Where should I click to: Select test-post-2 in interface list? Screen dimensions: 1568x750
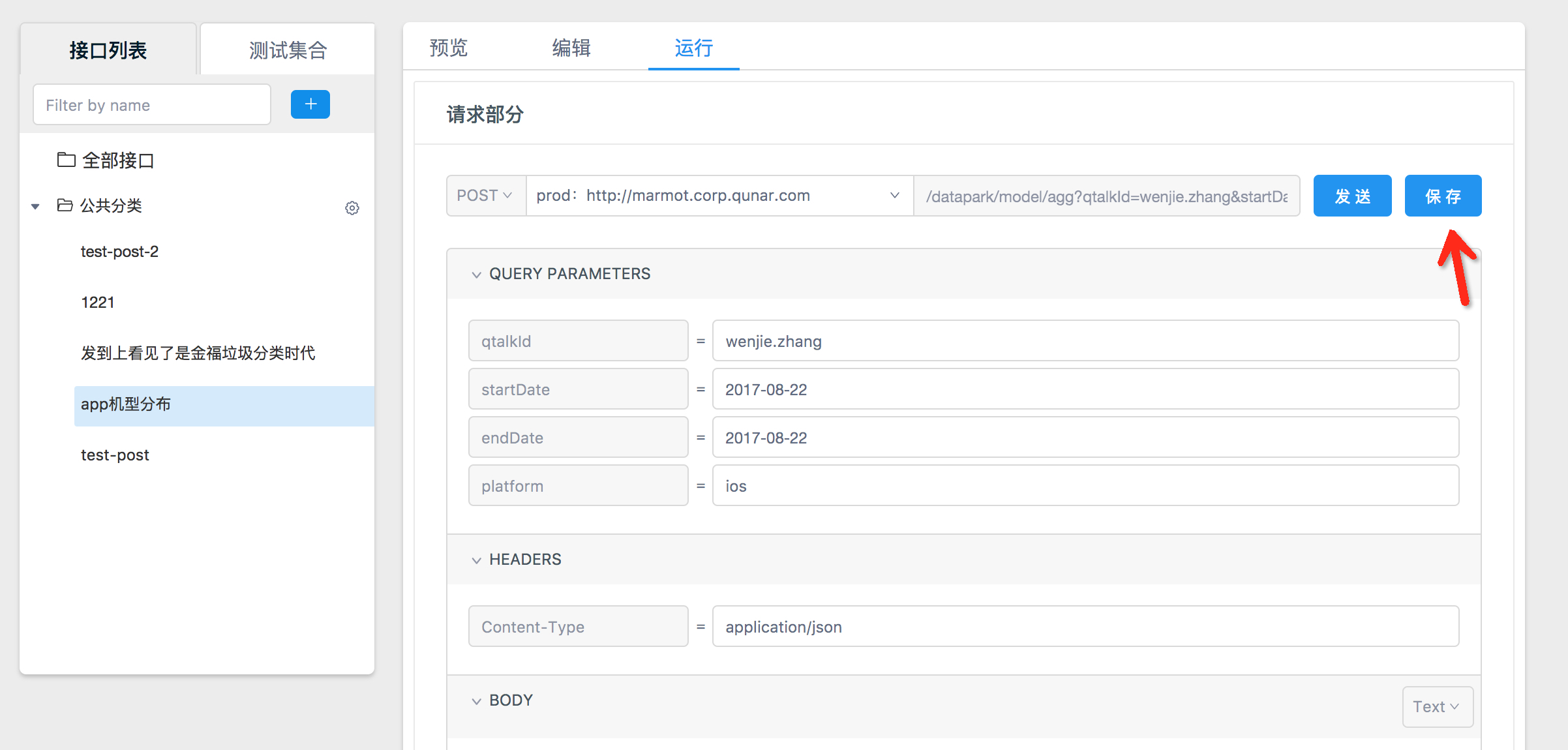[x=119, y=252]
